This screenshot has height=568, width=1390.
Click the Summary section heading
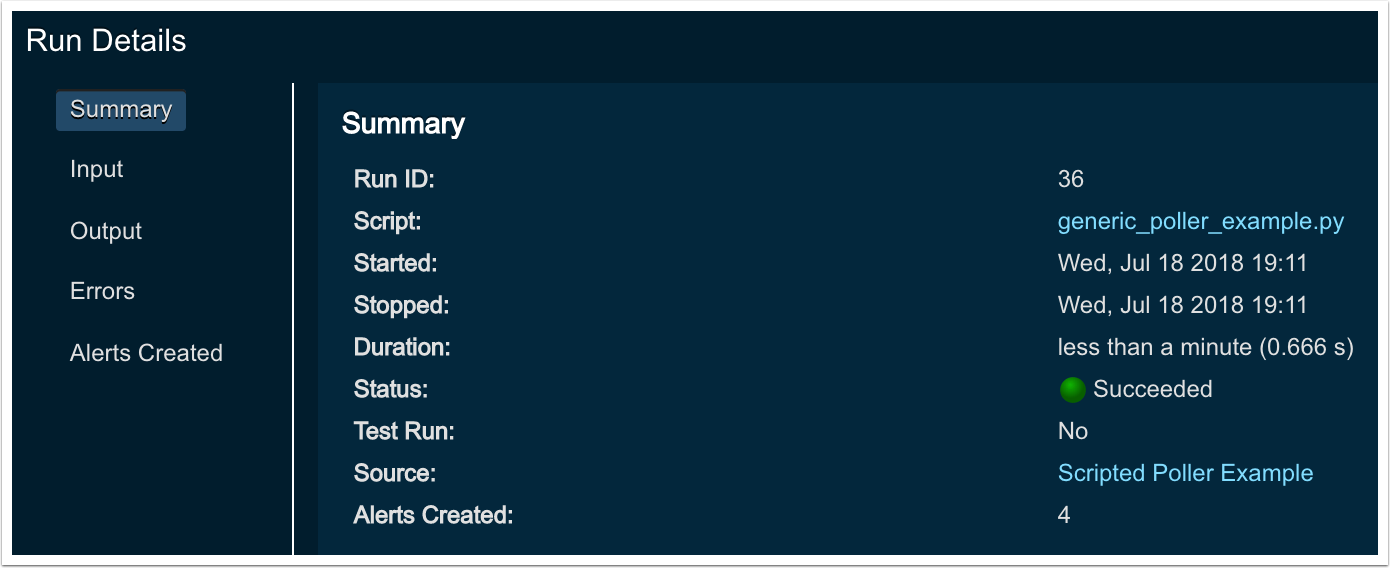[403, 124]
